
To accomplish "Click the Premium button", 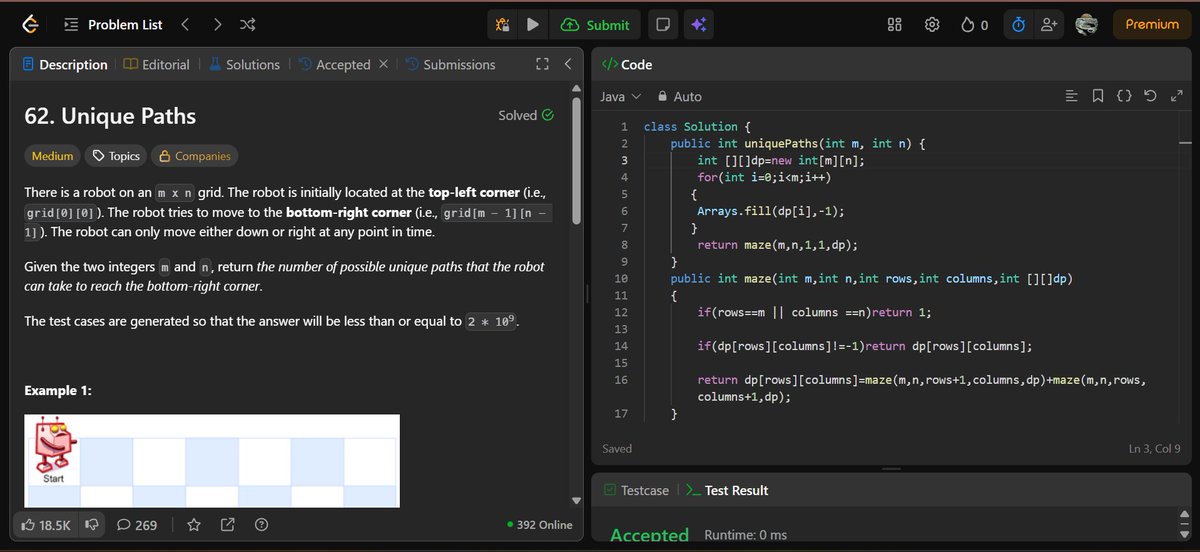I will (1152, 25).
